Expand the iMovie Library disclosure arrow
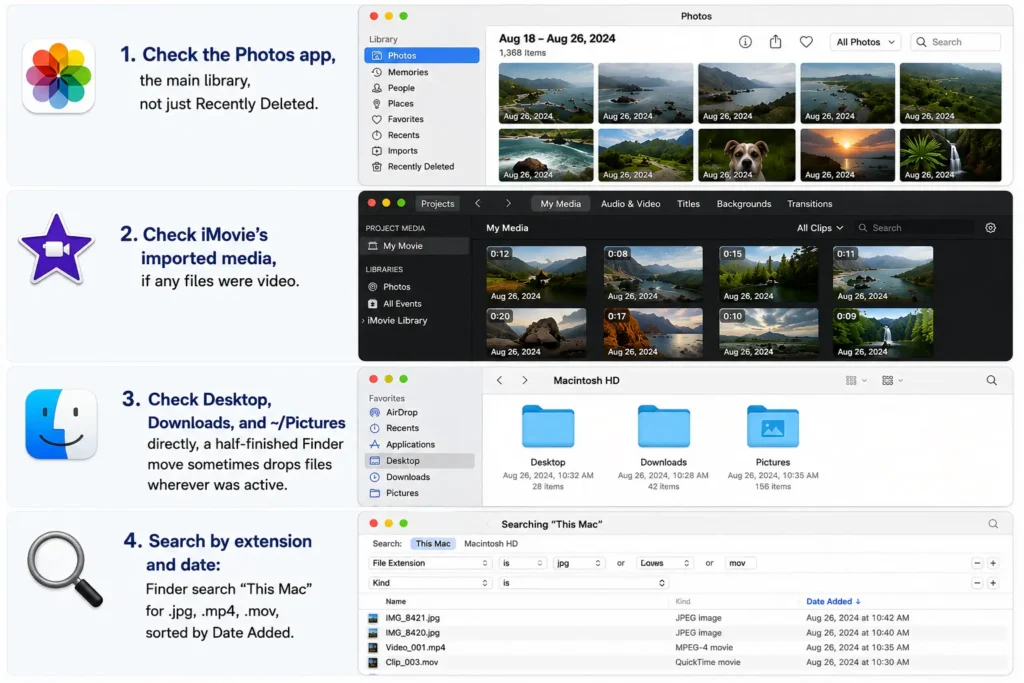The image size is (1024, 683). pos(363,321)
